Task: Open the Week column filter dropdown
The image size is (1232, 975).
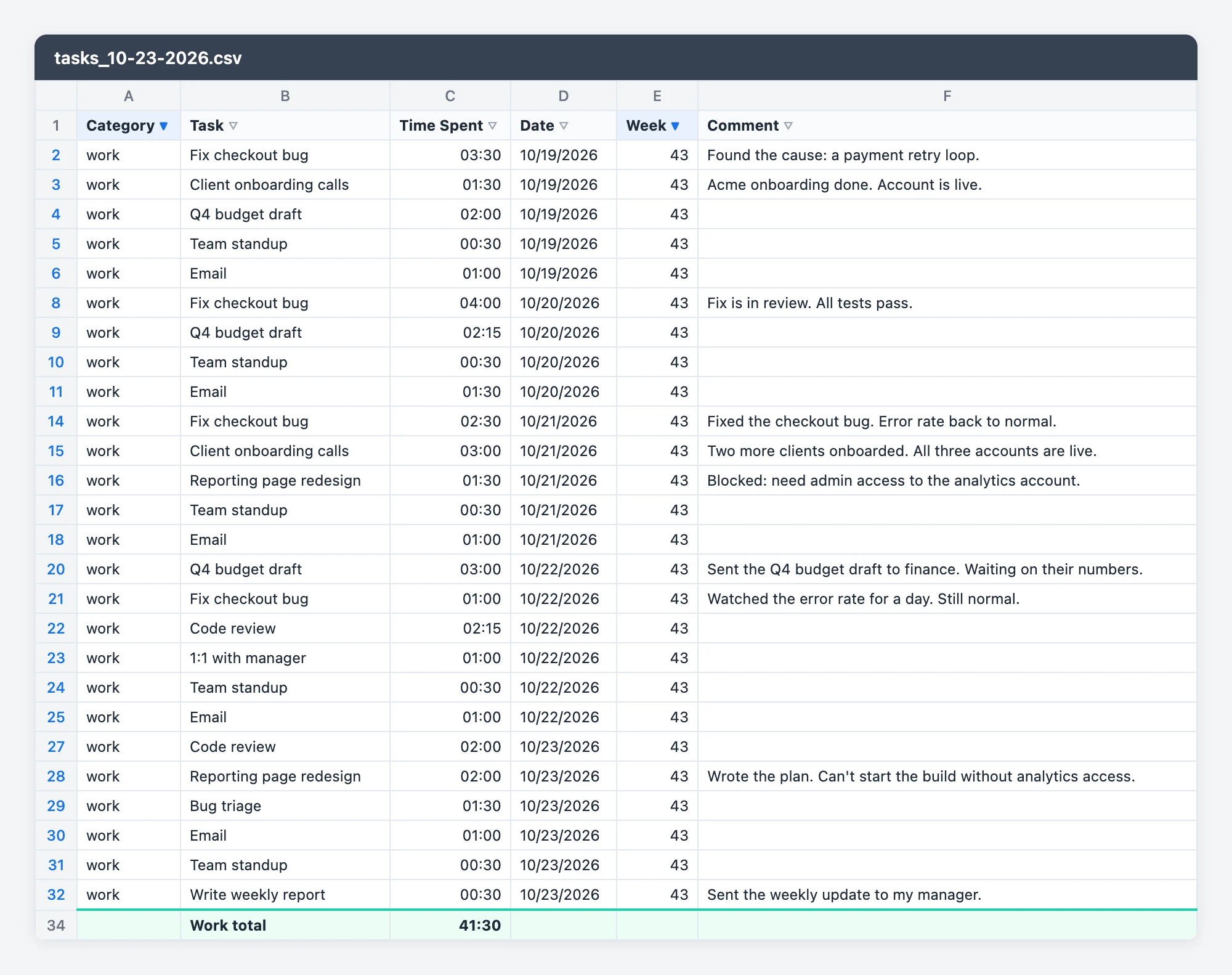Action: pos(675,126)
